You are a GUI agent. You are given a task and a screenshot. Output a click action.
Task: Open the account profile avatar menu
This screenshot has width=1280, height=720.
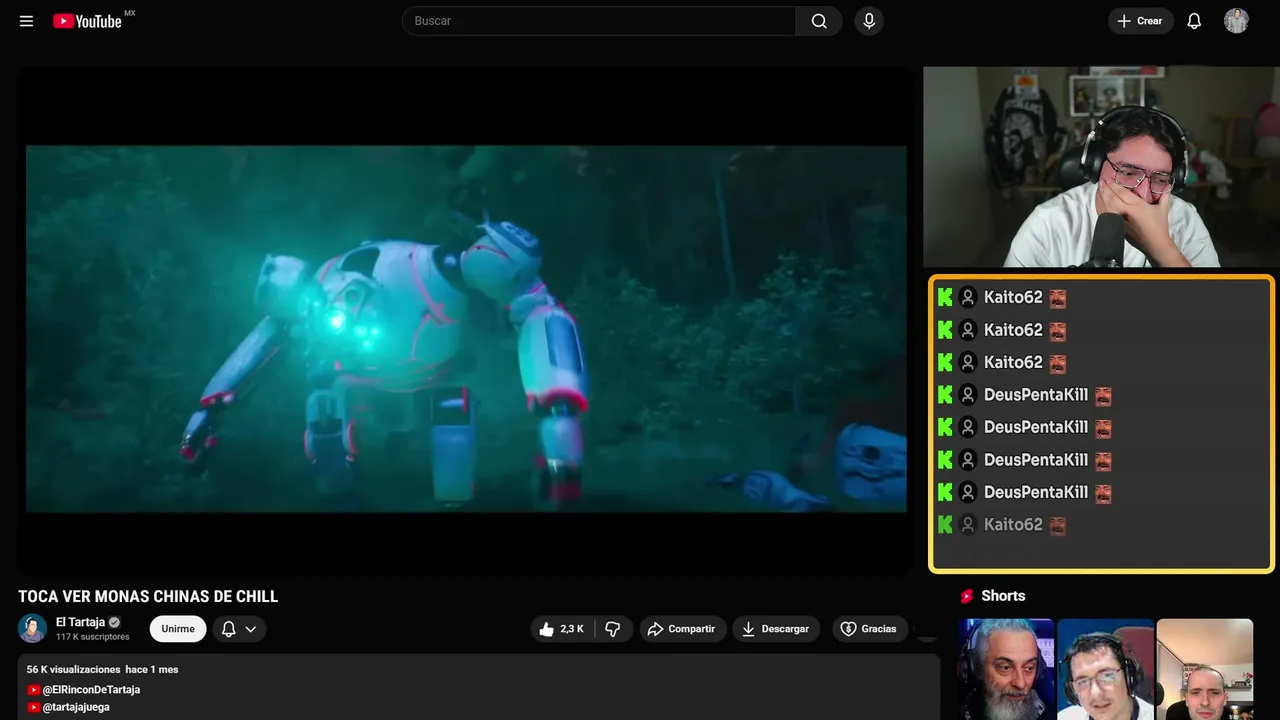click(1236, 21)
